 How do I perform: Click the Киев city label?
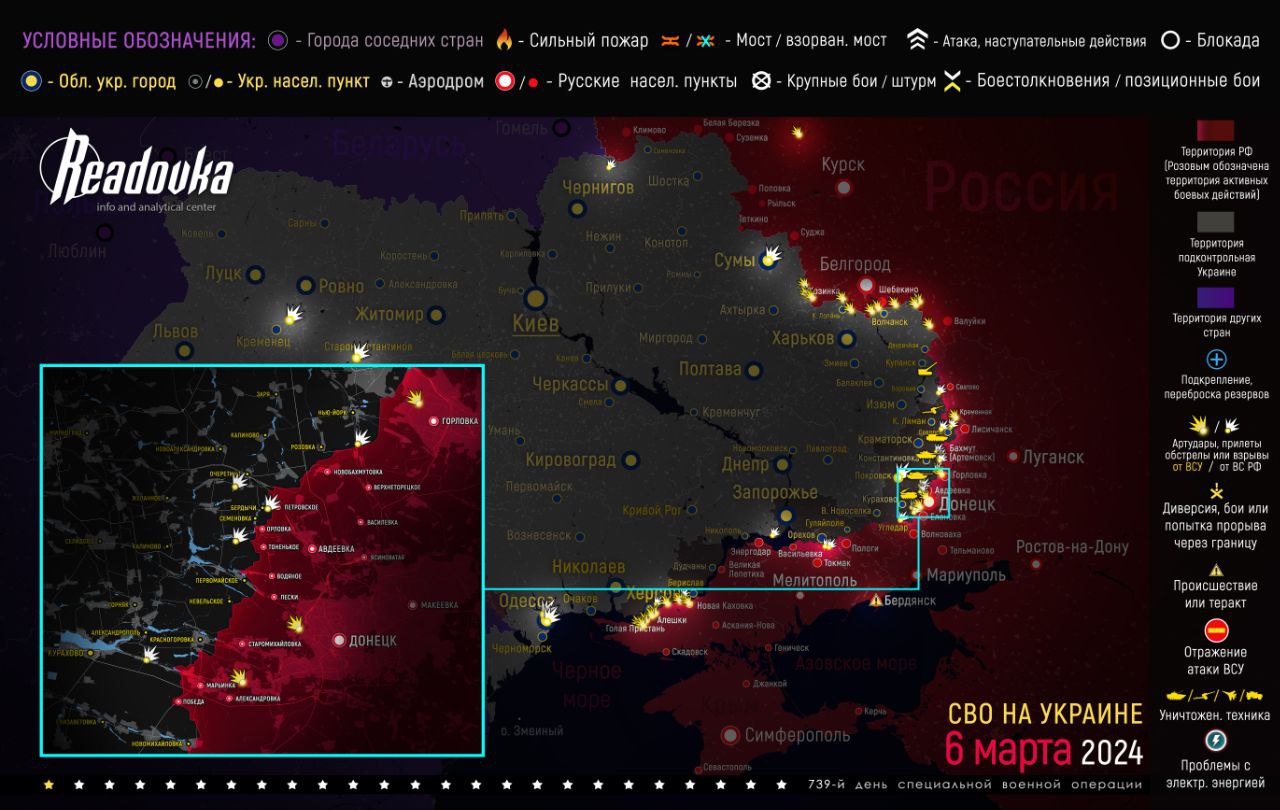(535, 324)
